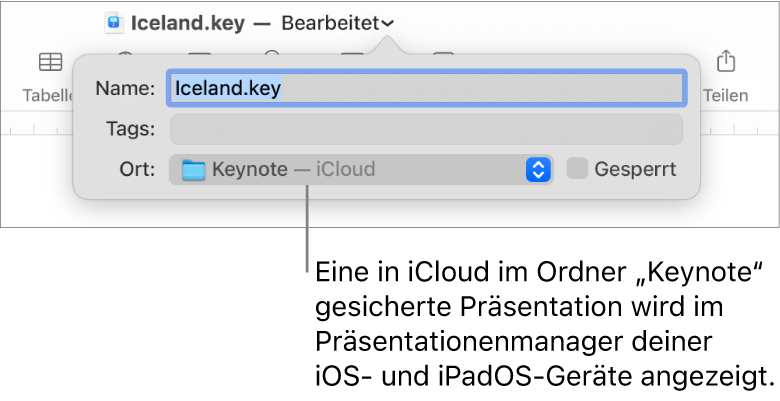Viewport: 780px width, 401px height.
Task: Expand the chevron next to Bearbeitet
Action: pos(387,23)
